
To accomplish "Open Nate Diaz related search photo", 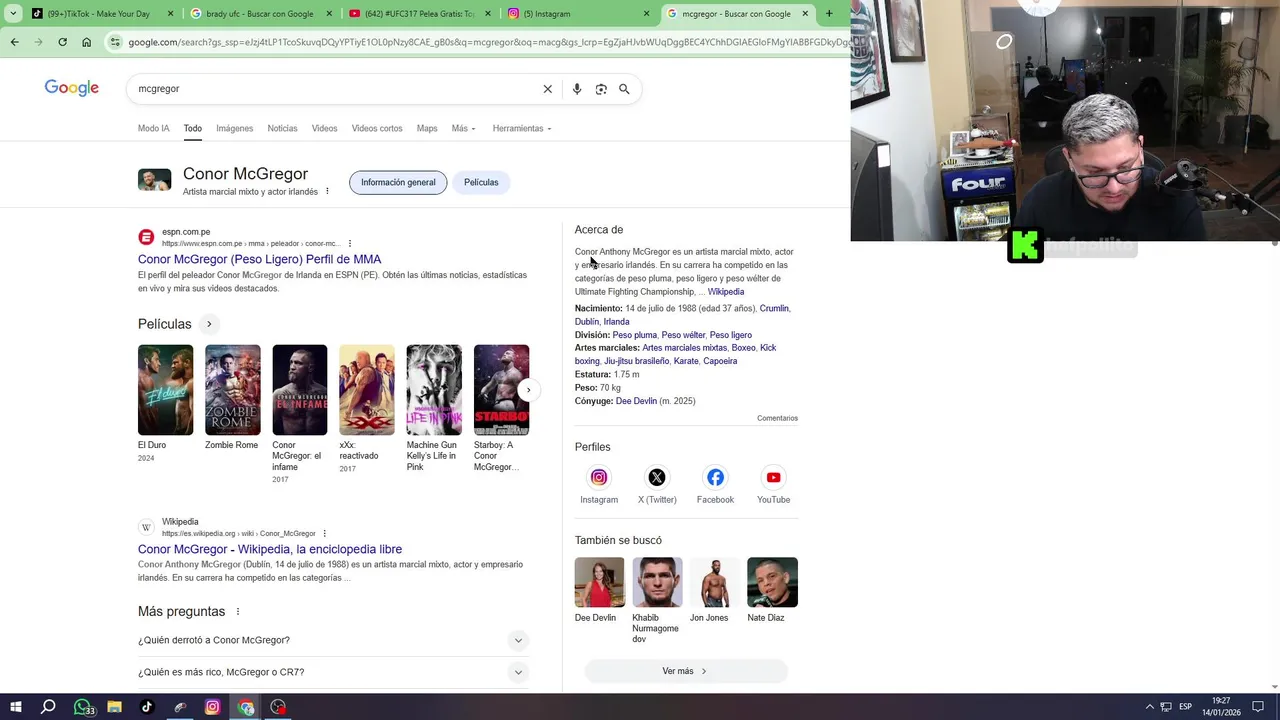I will click(772, 582).
